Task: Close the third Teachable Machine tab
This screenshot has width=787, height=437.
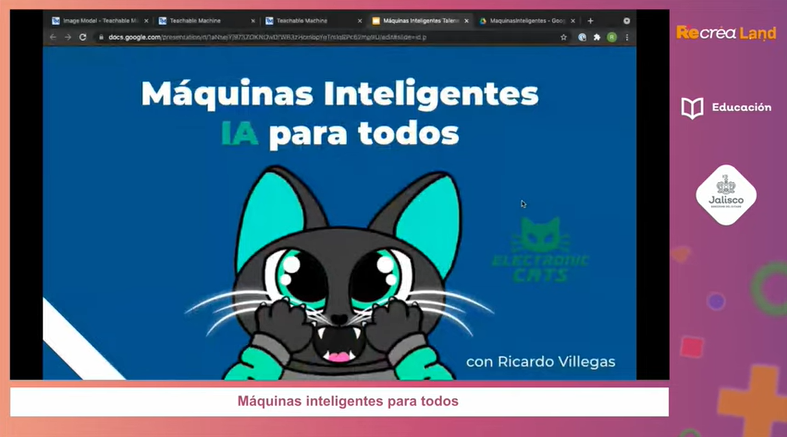Action: point(359,21)
